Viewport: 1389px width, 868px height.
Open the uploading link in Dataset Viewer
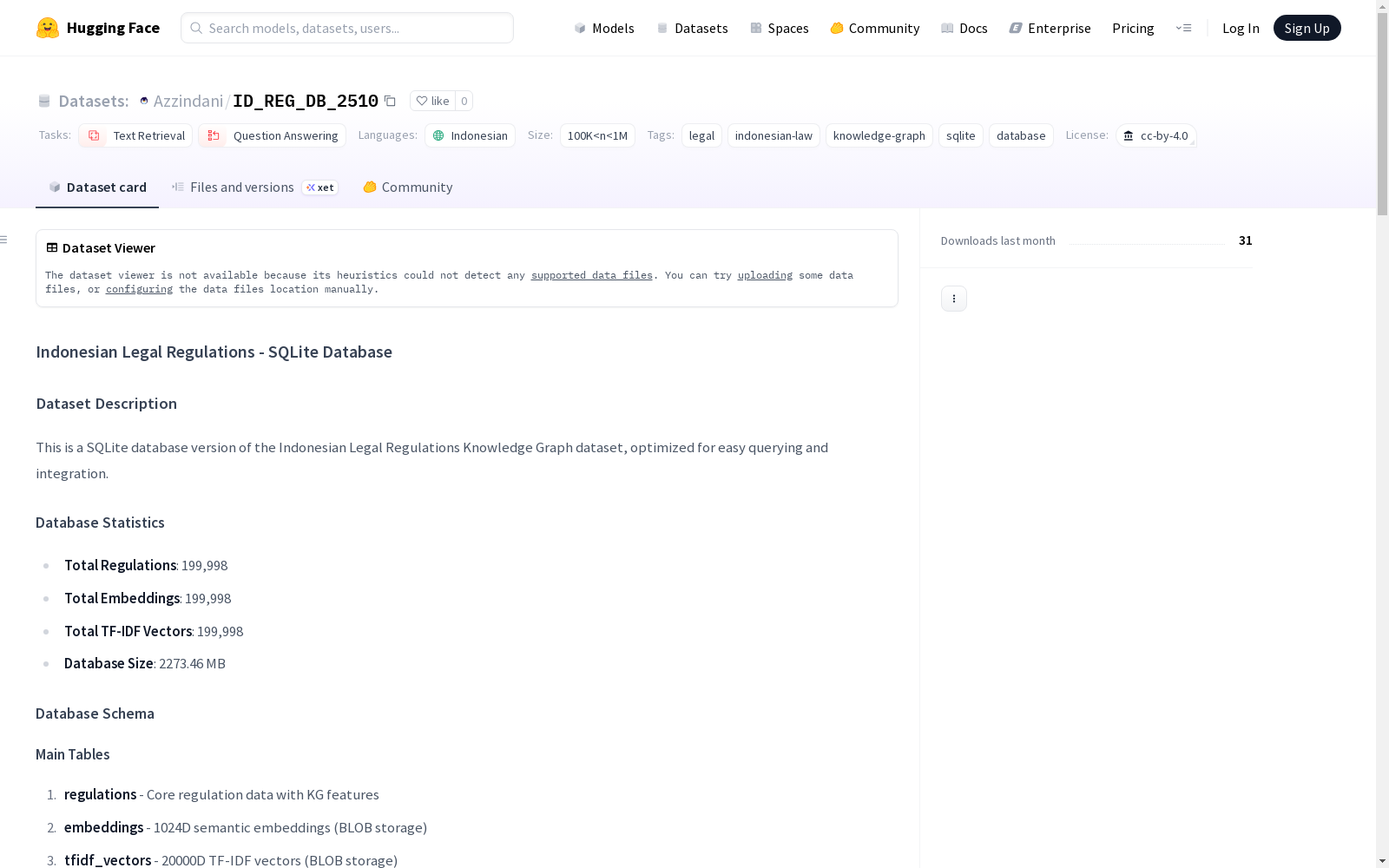click(765, 275)
